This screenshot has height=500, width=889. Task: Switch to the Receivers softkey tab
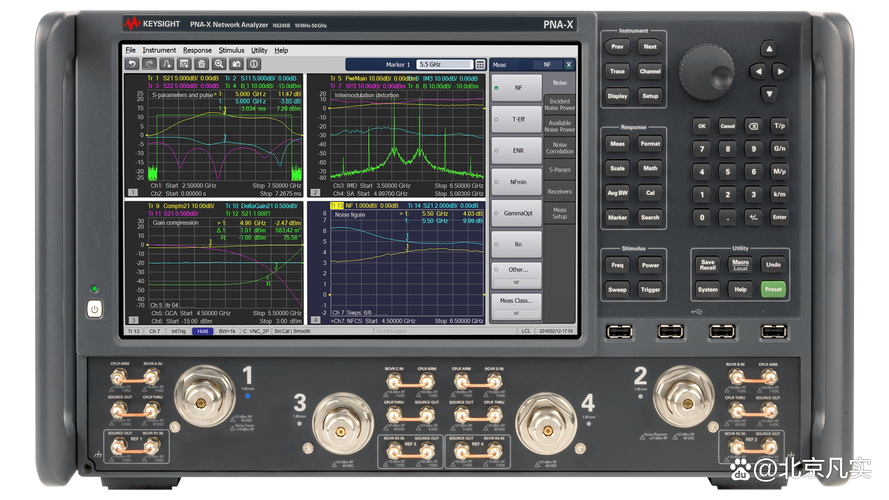tap(560, 192)
